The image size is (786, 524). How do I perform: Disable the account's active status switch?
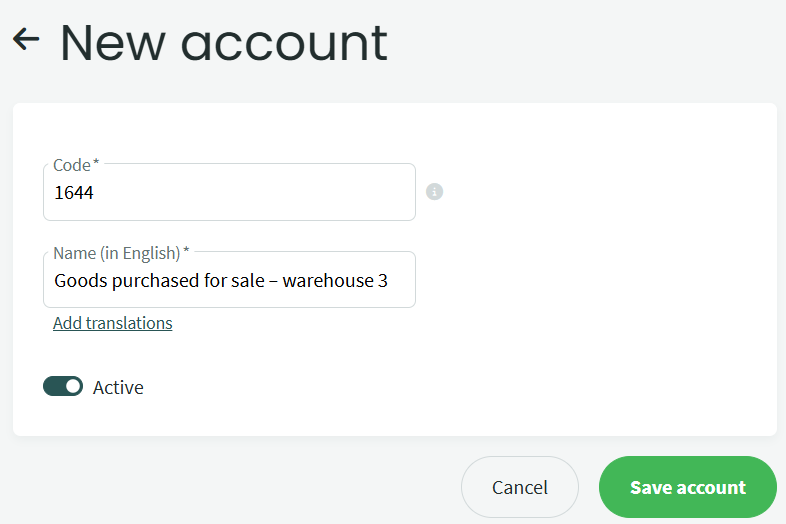[63, 387]
